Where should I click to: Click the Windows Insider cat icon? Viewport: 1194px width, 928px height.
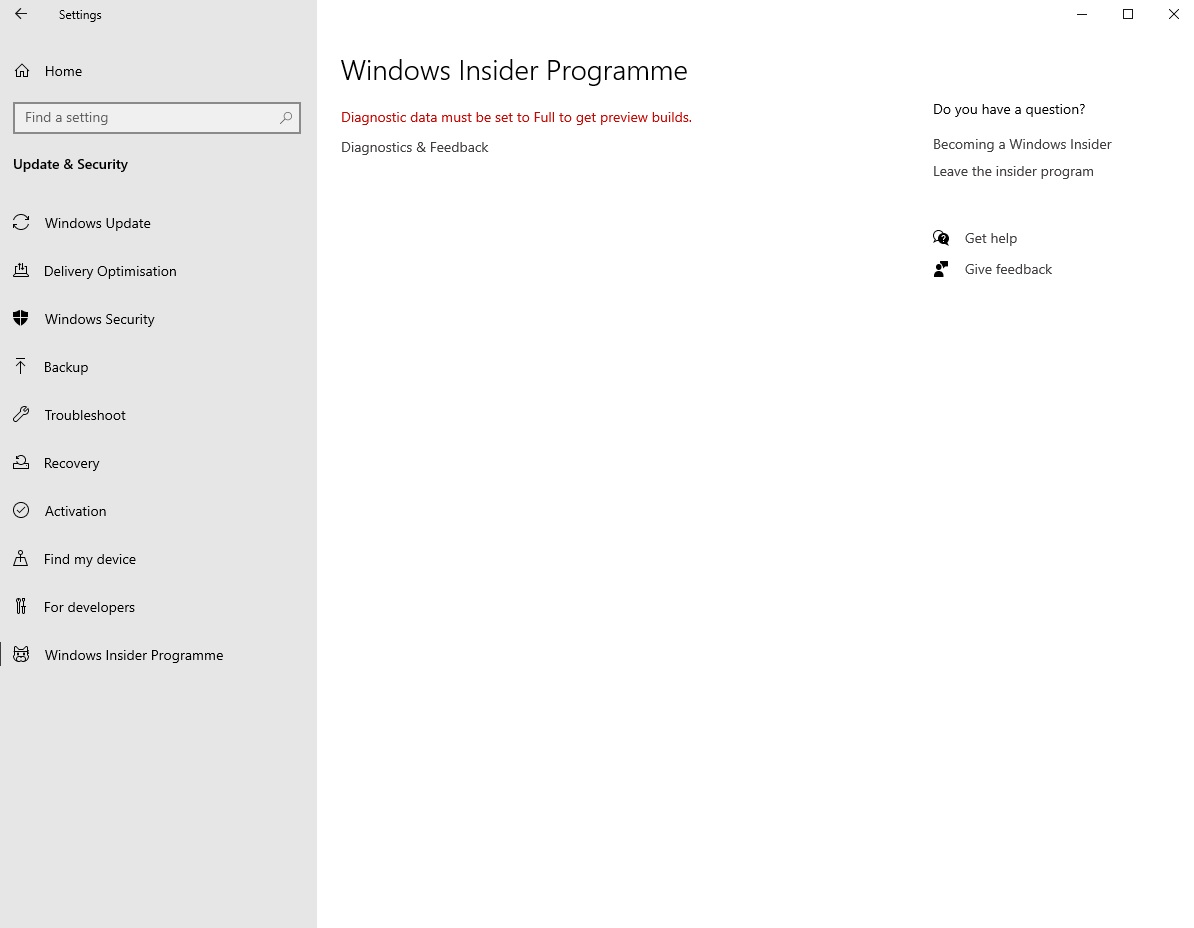click(x=21, y=654)
